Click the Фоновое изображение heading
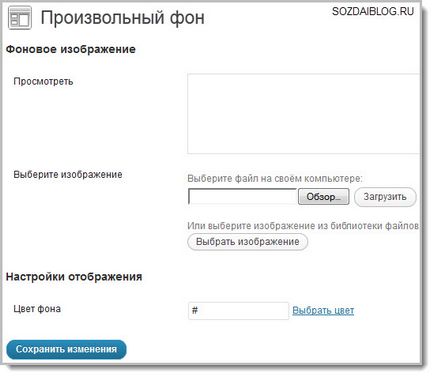The width and height of the screenshot is (434, 377). [71, 49]
